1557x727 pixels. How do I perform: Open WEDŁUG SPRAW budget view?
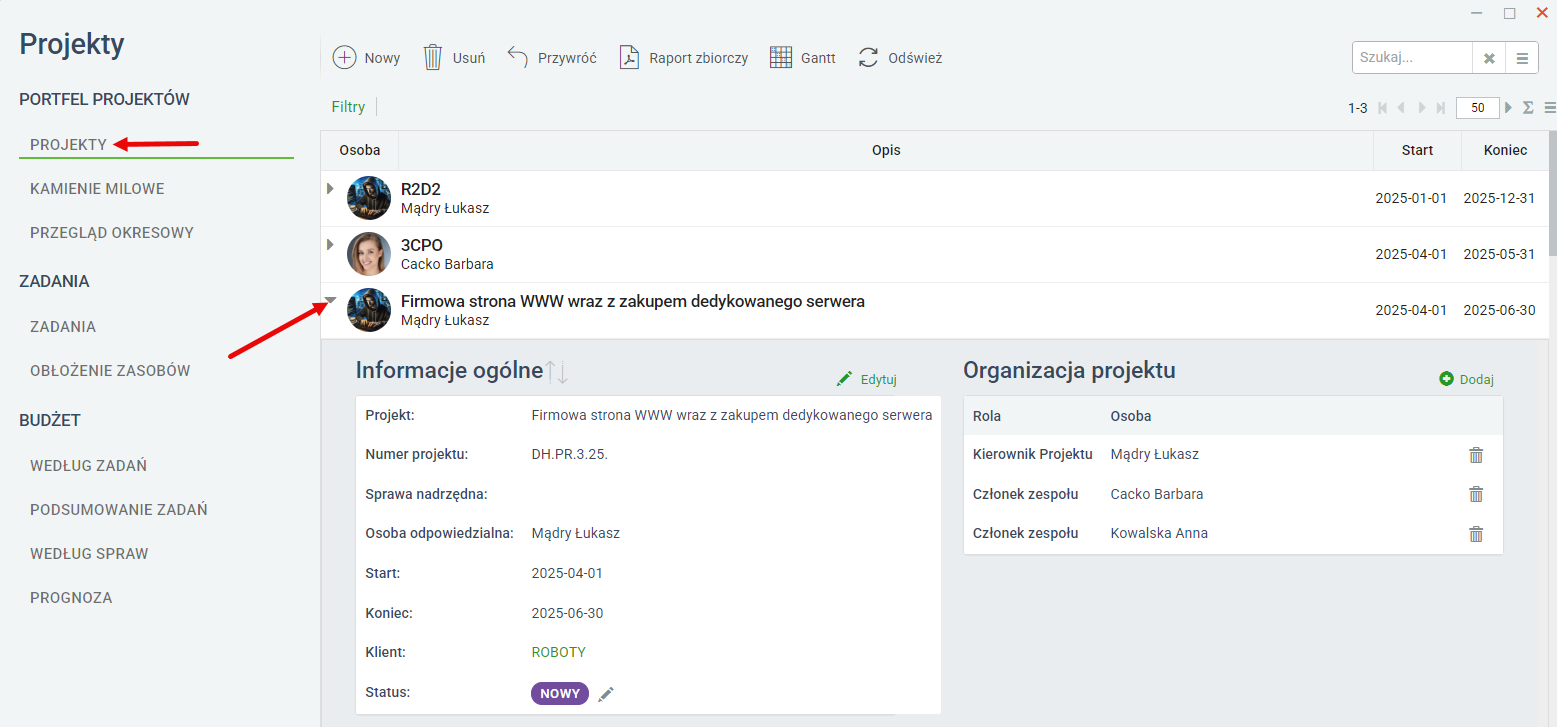pos(89,554)
